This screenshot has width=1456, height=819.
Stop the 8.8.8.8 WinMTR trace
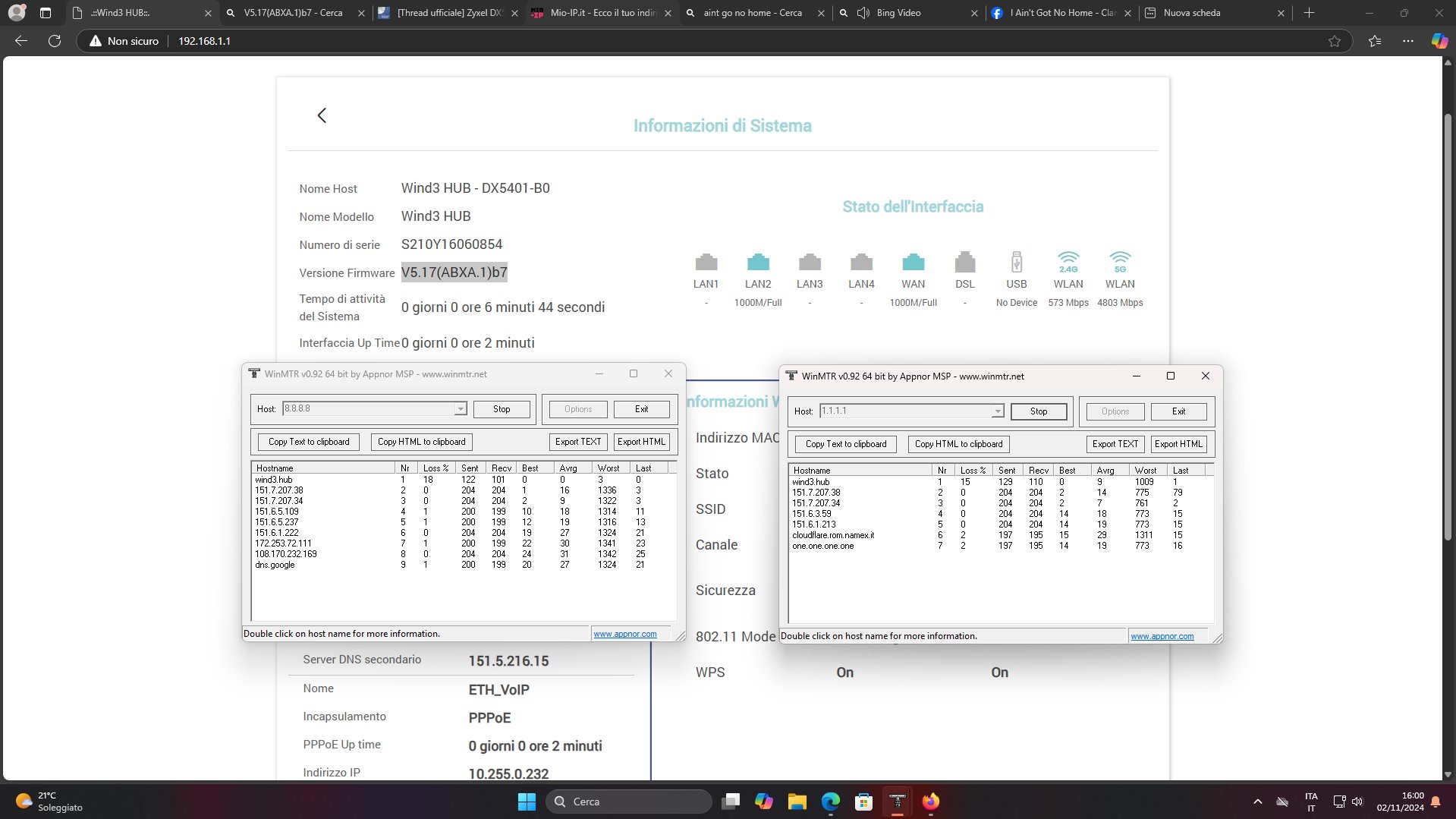click(x=502, y=409)
